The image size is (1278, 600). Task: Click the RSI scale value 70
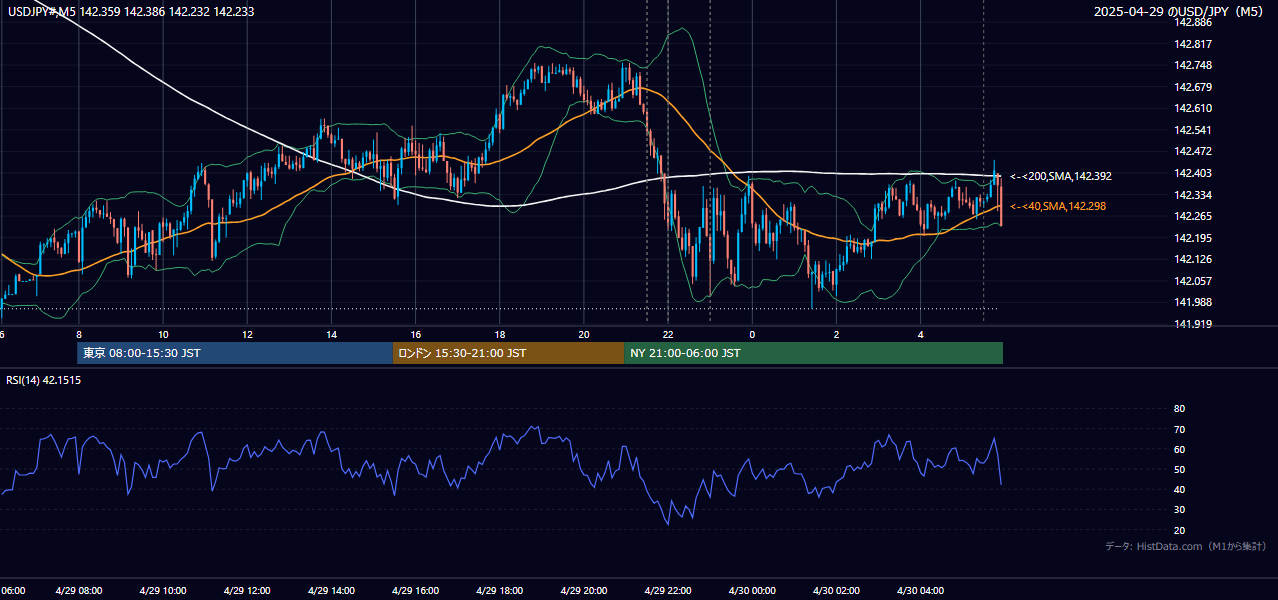[x=1179, y=429]
